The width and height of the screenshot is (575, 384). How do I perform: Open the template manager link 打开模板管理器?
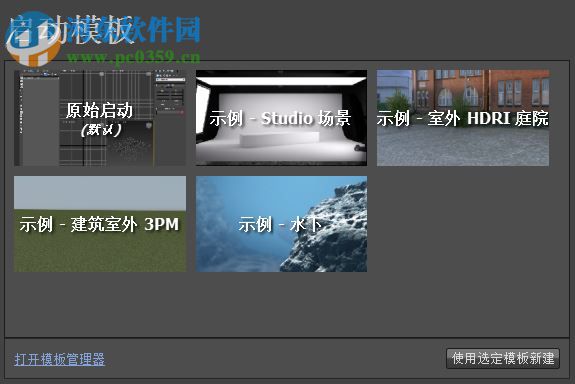pos(60,359)
